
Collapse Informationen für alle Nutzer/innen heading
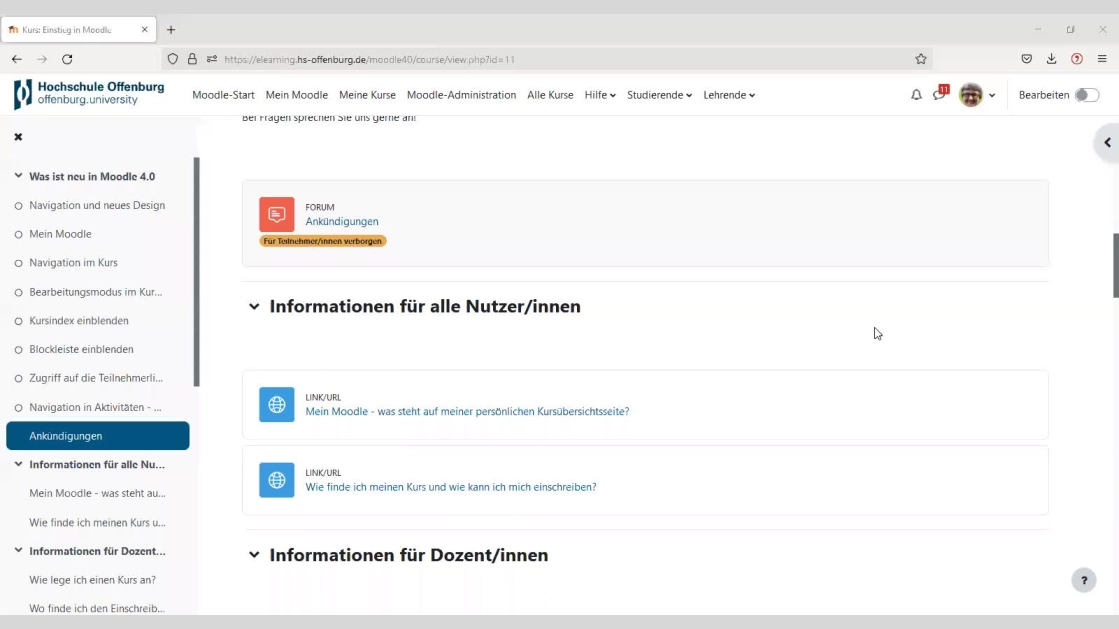[x=254, y=306]
